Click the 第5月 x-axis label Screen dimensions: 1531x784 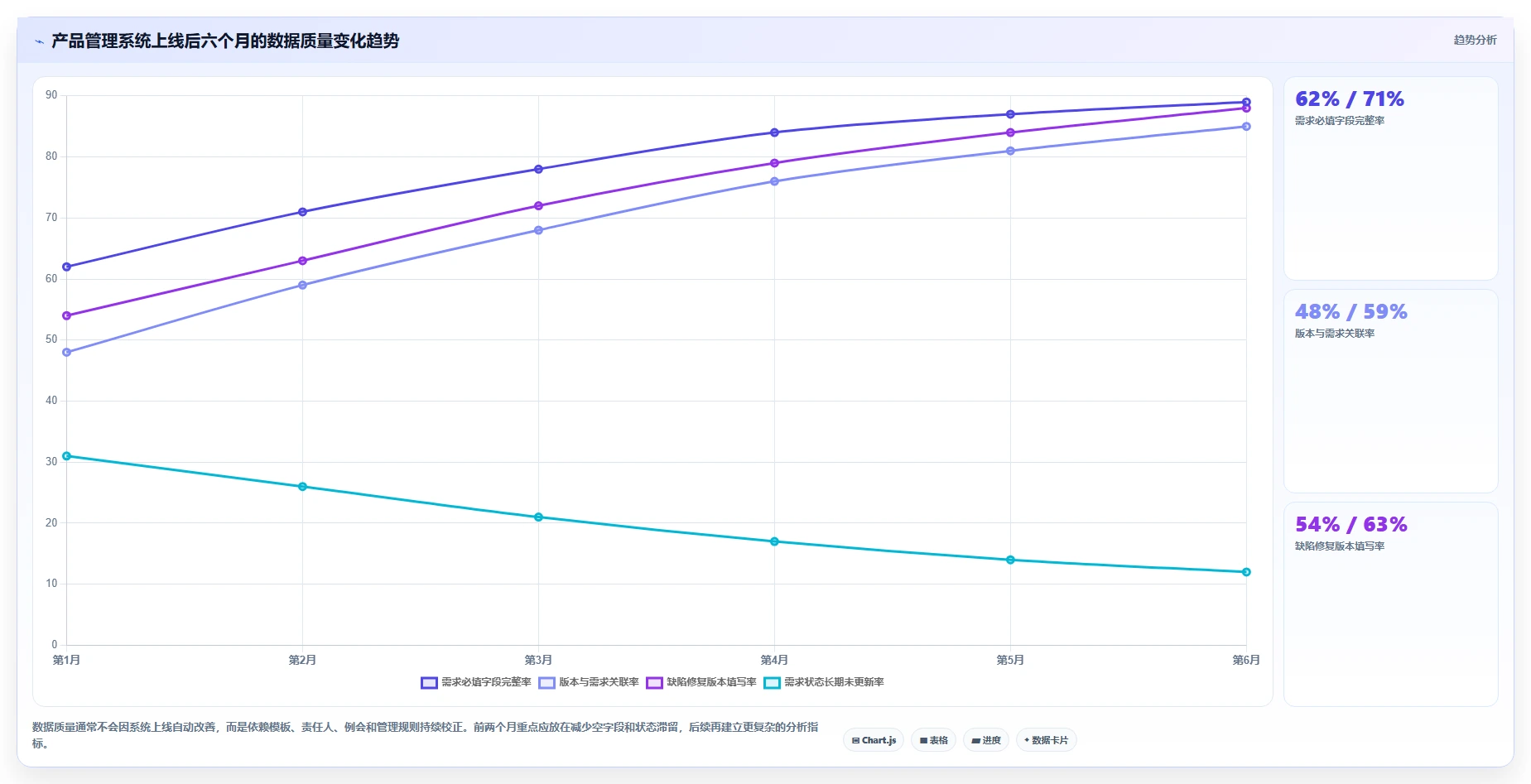coord(1010,660)
